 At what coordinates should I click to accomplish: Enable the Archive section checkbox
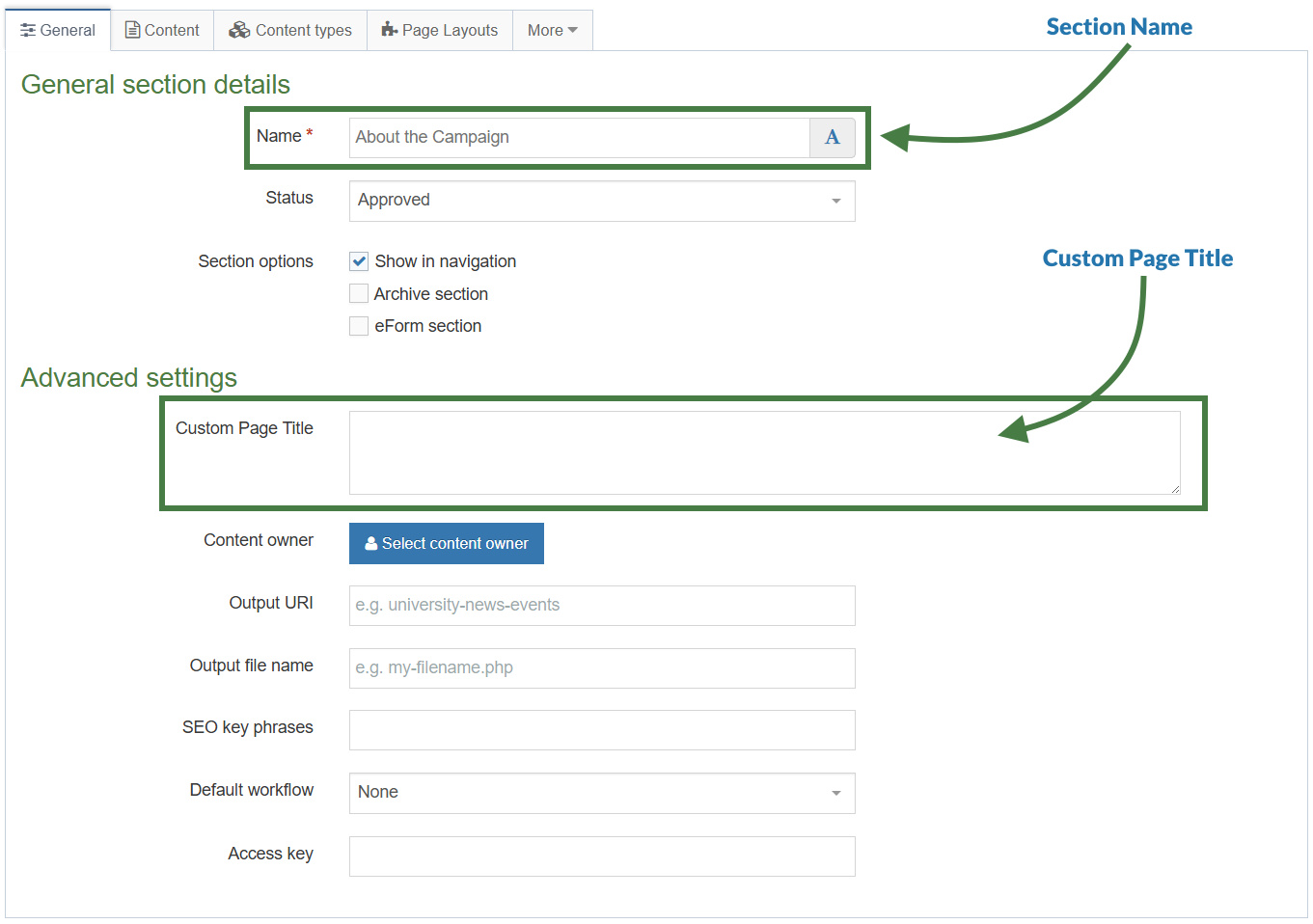click(x=359, y=294)
